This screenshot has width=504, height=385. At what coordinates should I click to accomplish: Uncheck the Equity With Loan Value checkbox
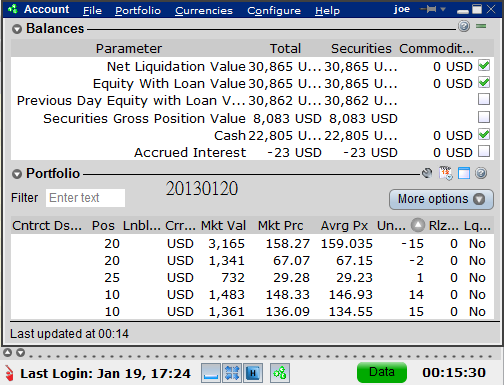(x=484, y=82)
